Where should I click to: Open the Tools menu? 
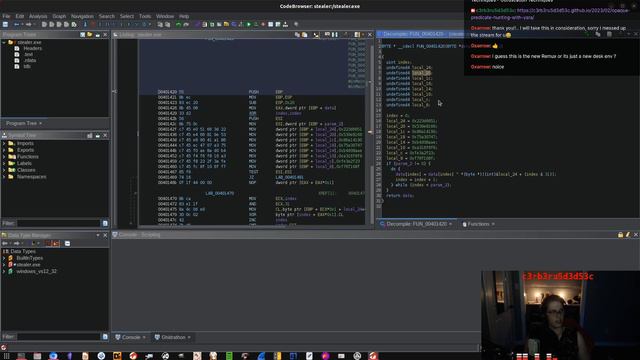[x=145, y=16]
